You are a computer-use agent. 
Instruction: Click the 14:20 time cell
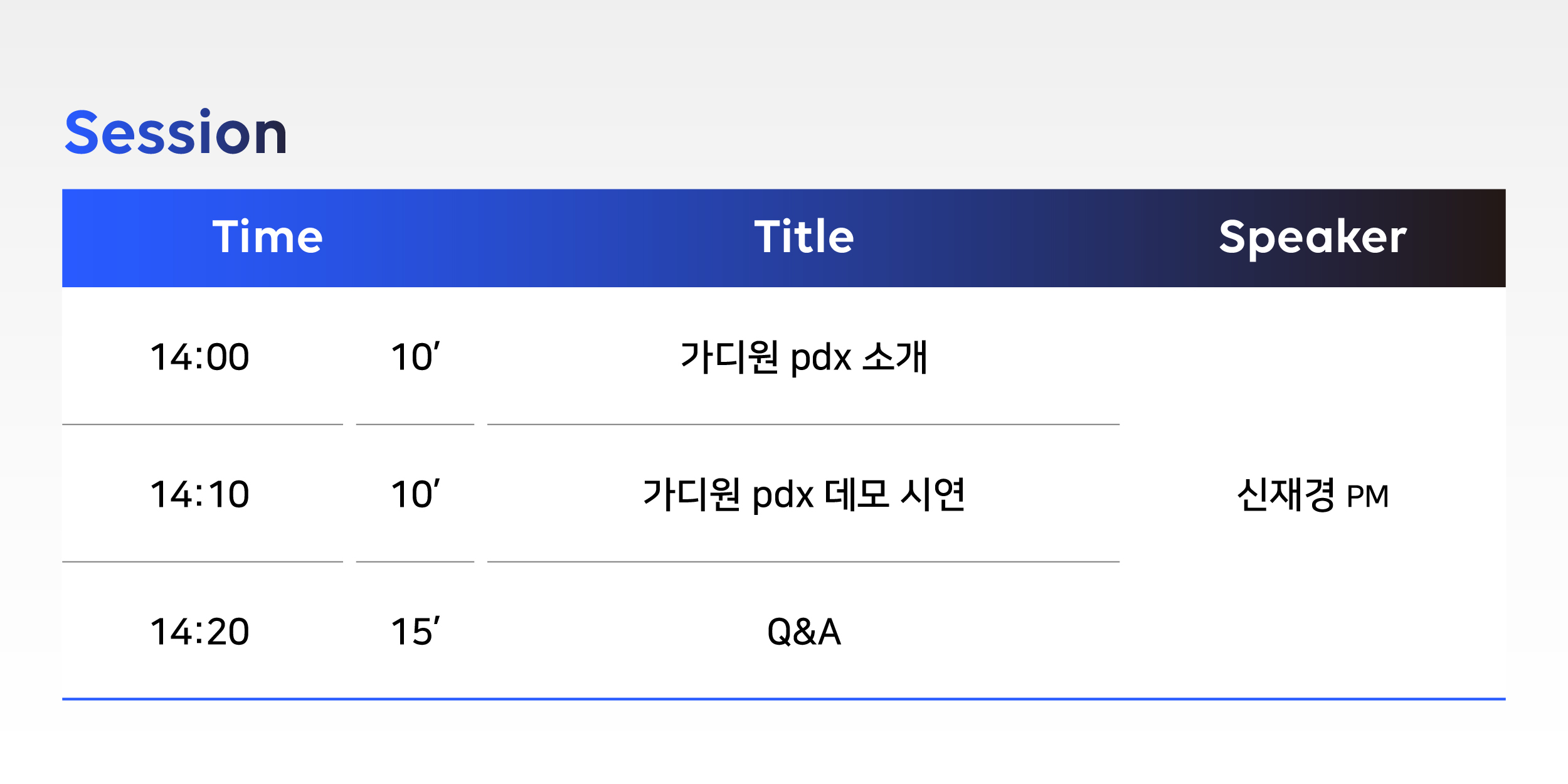tap(200, 632)
